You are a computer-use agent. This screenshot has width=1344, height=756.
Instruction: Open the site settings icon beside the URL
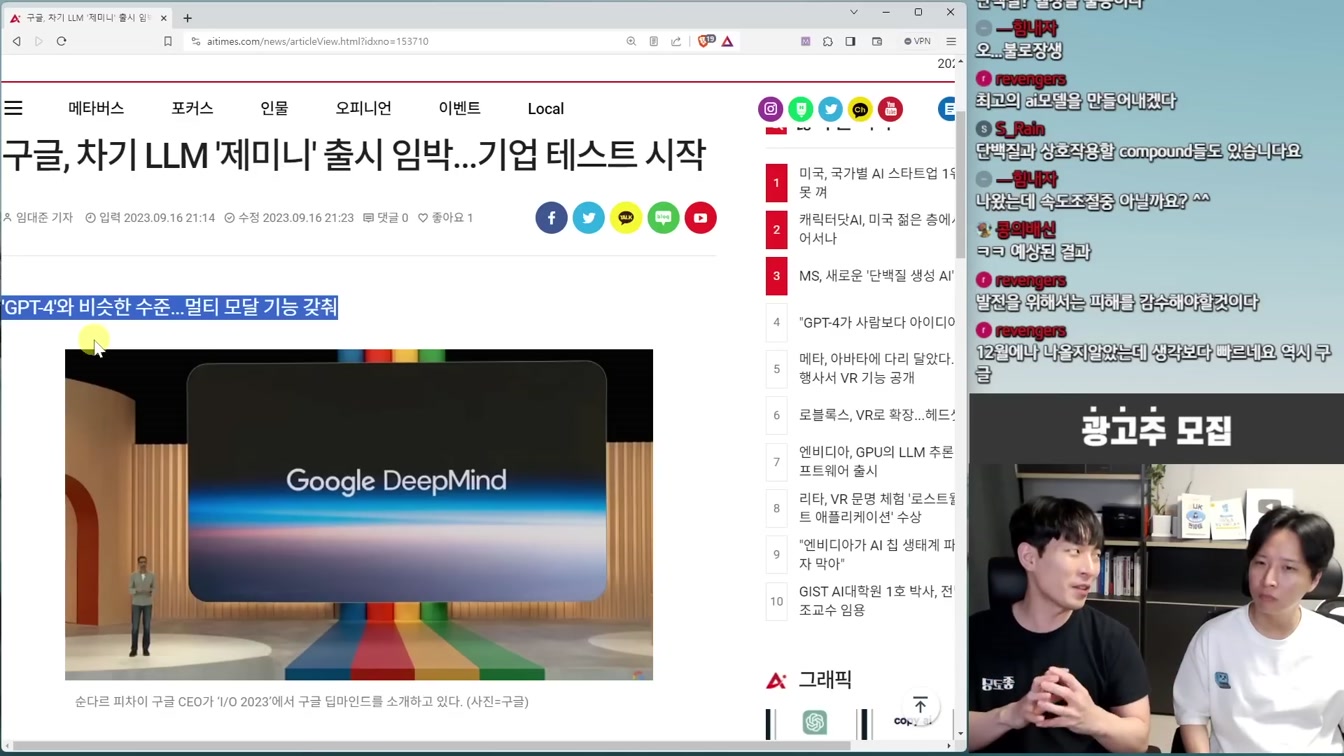pos(196,42)
